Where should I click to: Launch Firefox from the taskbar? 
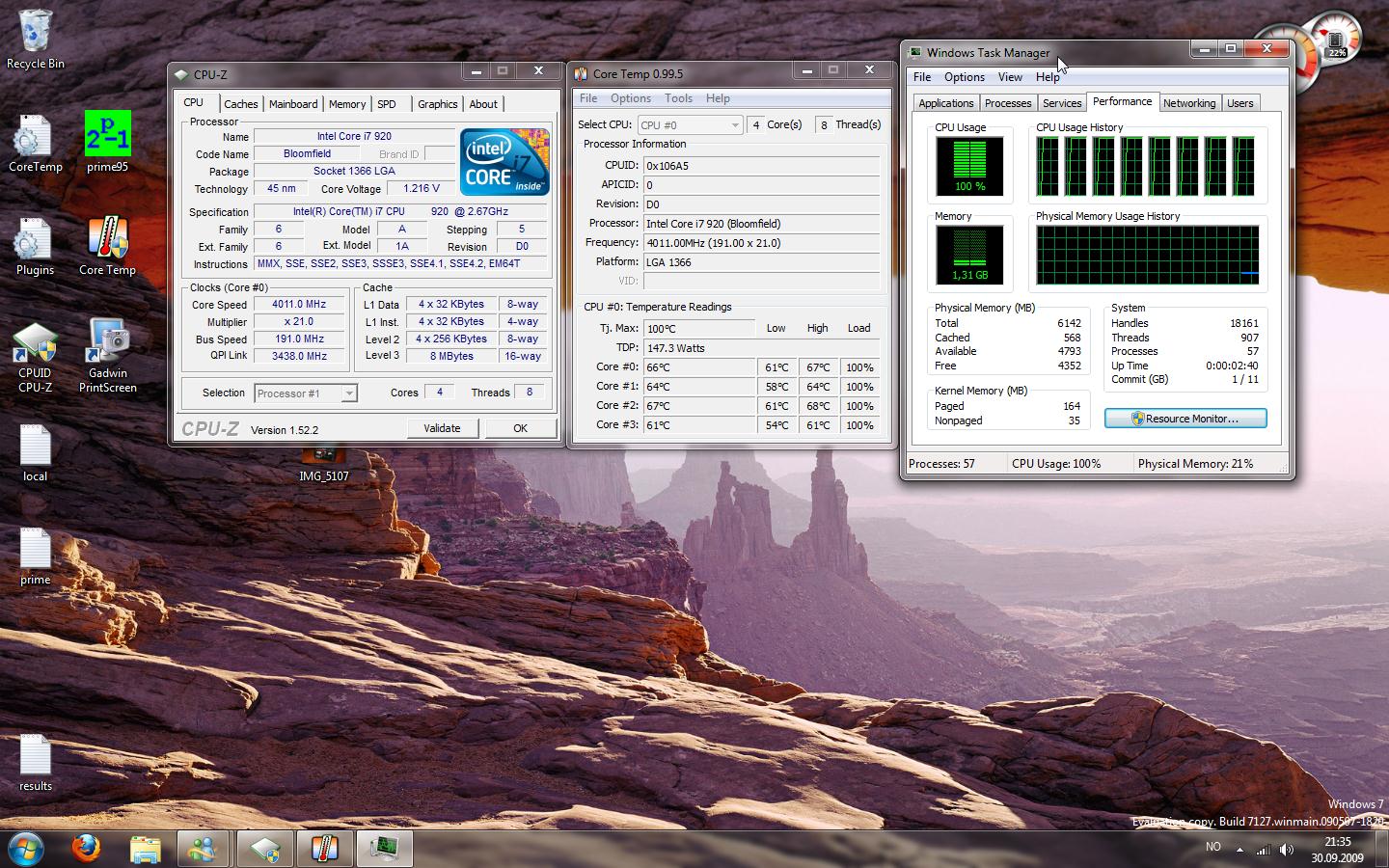[86, 849]
